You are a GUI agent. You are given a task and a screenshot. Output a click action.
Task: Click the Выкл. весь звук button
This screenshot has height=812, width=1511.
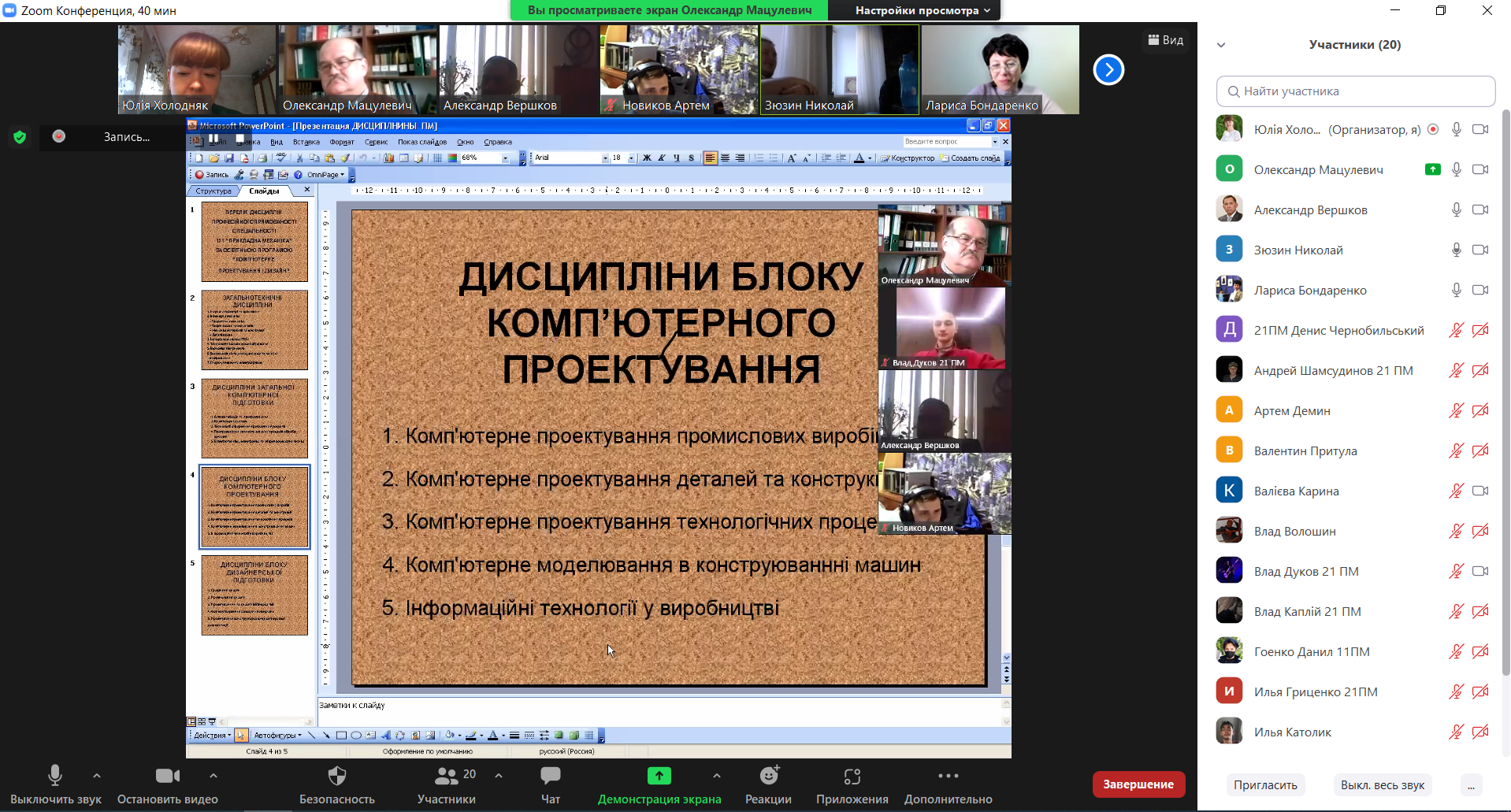(1382, 784)
